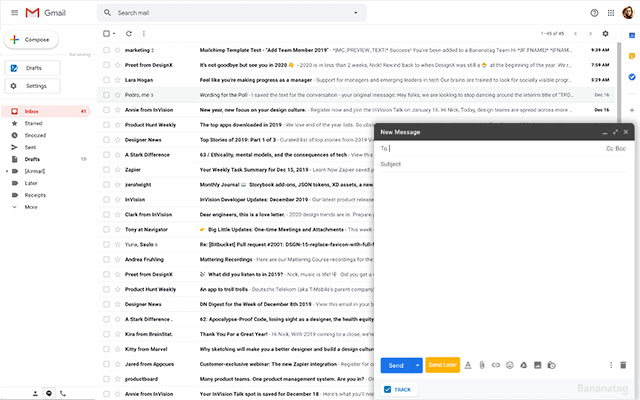Open Kira from BrainStat email
Viewport: 640px width, 400px height.
click(x=236, y=334)
